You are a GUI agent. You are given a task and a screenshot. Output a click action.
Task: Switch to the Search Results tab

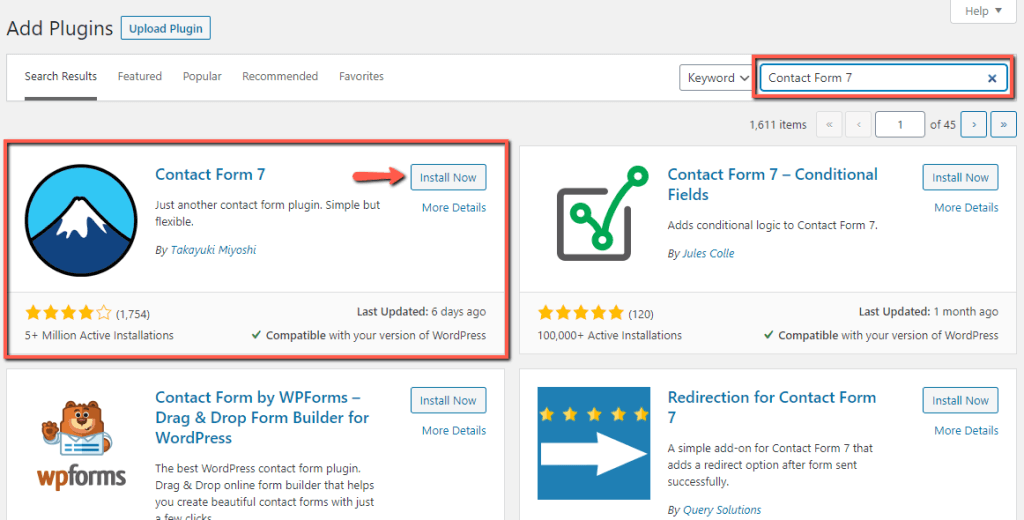(61, 76)
